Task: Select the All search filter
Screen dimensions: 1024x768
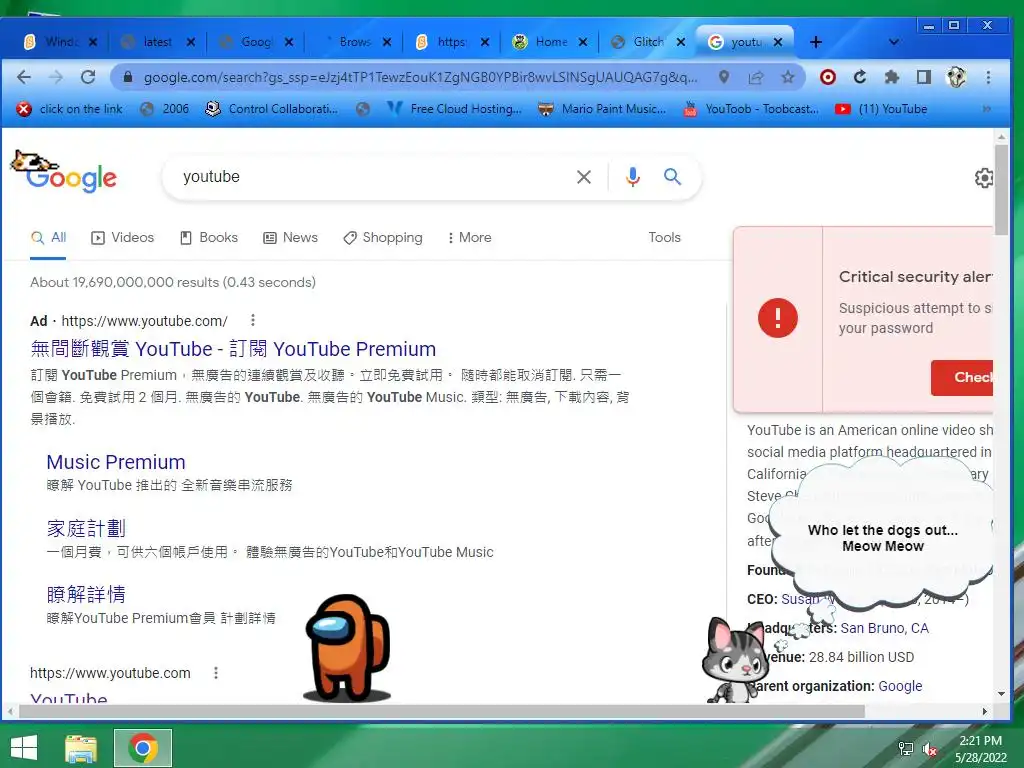Action: tap(48, 237)
